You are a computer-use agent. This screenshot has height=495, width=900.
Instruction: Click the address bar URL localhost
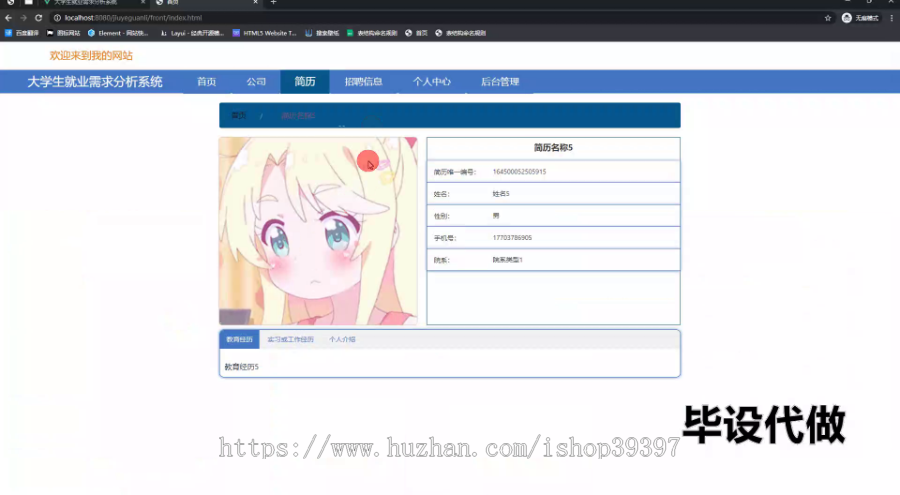[133, 18]
